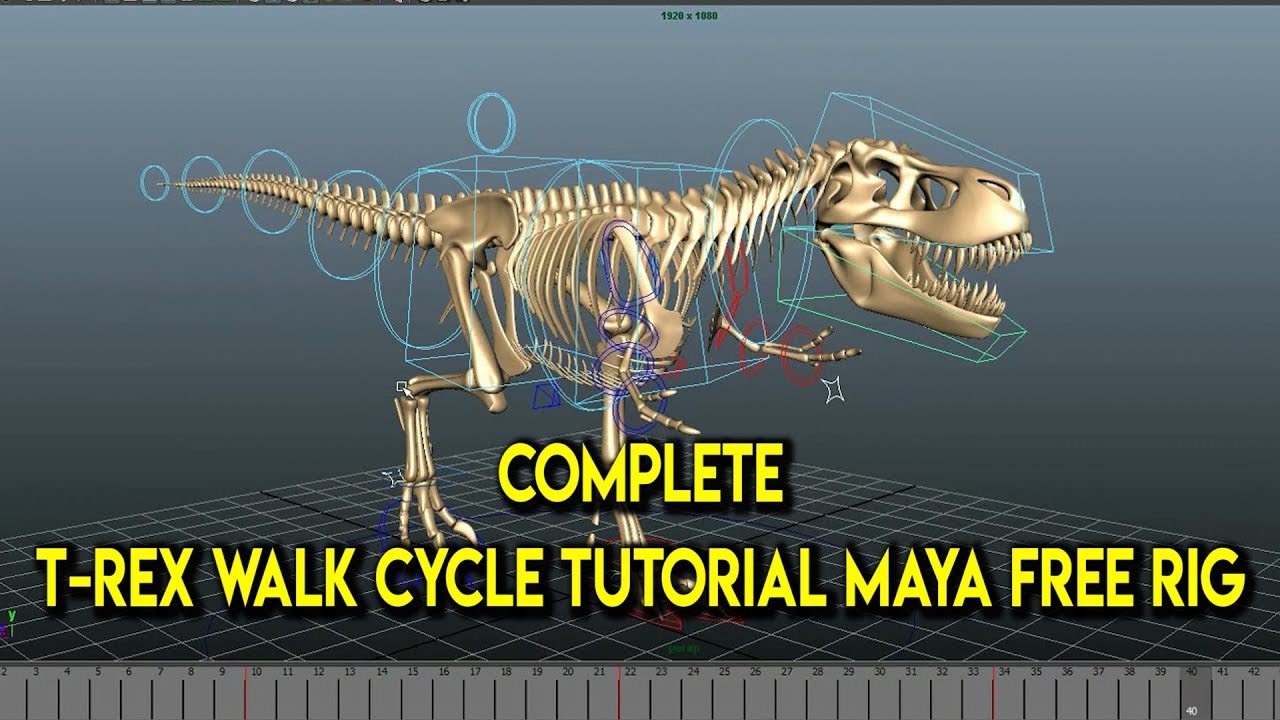Select star-shaped control near the hand
1280x720 pixels.
[x=834, y=390]
